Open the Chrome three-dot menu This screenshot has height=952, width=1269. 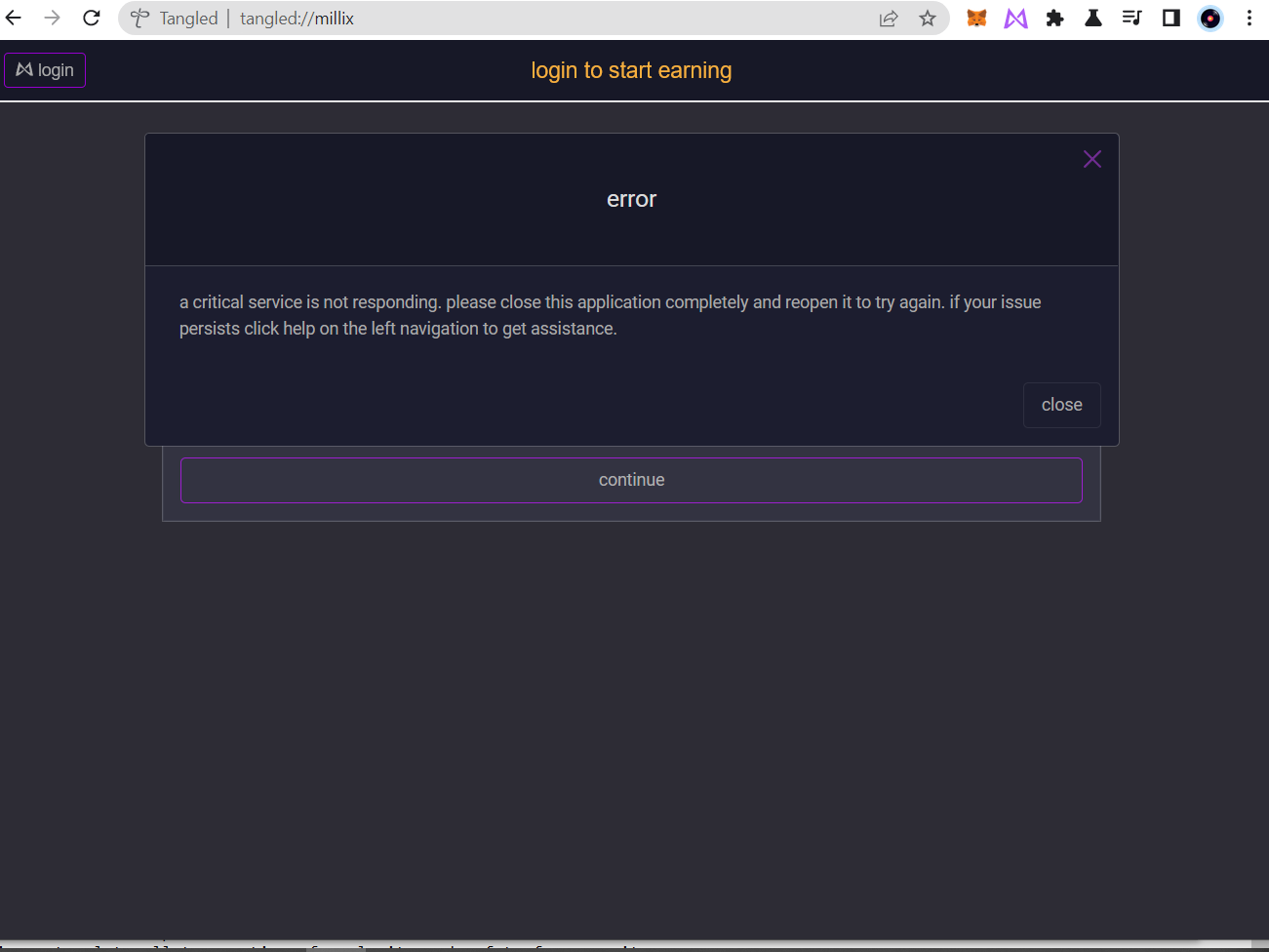[x=1249, y=18]
